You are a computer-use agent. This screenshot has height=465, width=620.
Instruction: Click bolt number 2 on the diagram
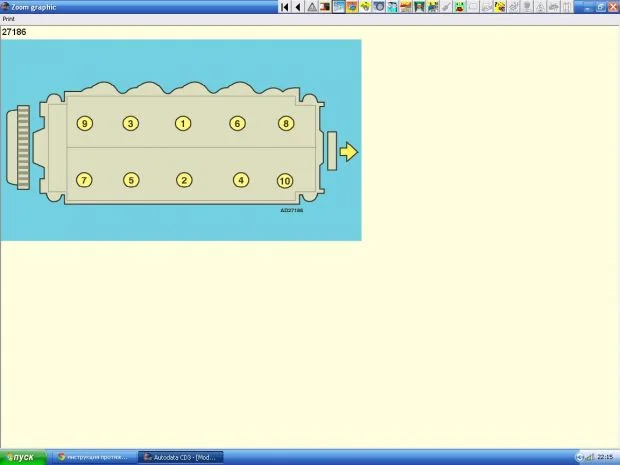[x=183, y=181]
